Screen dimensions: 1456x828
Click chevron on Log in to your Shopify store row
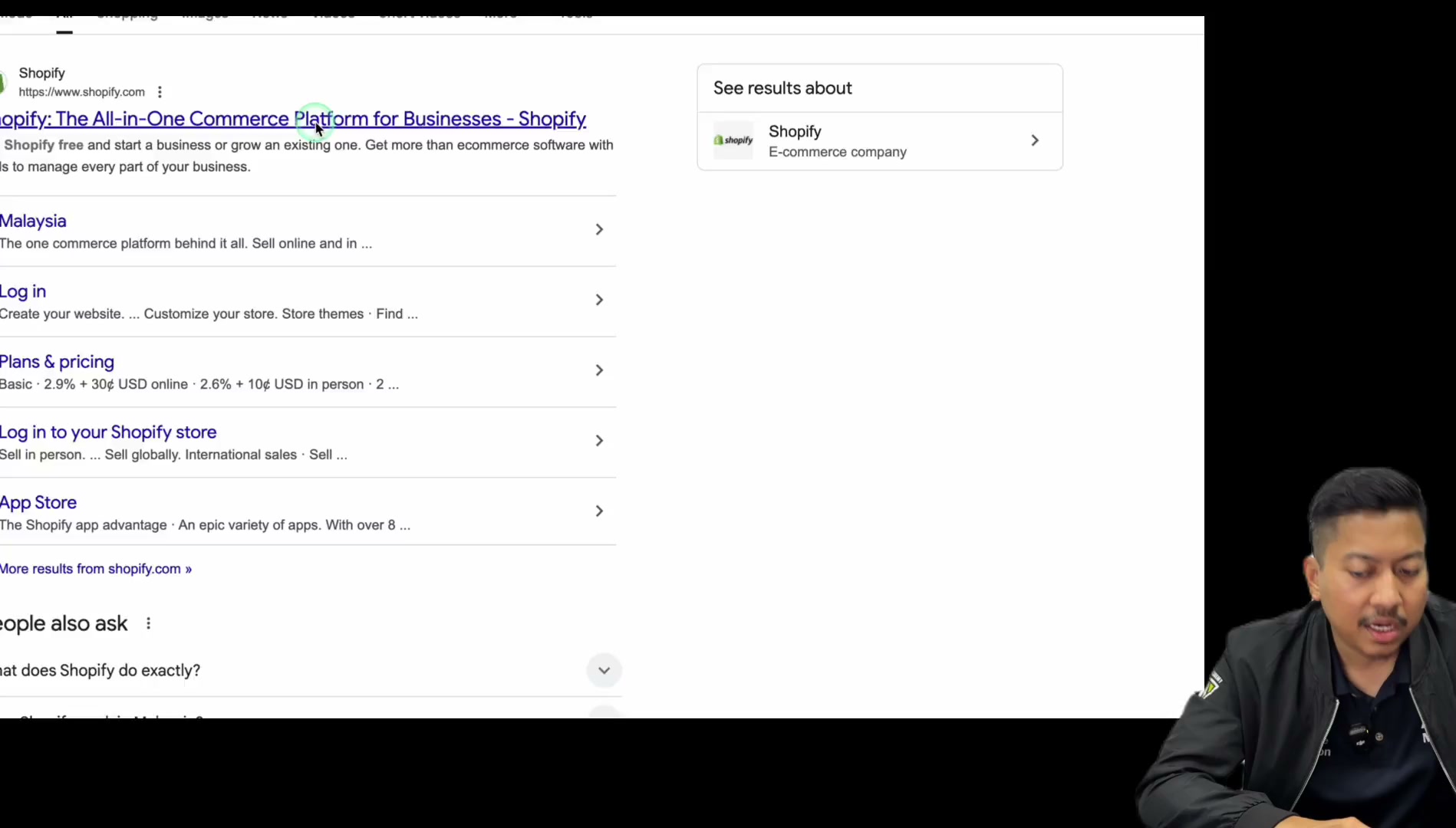point(599,441)
